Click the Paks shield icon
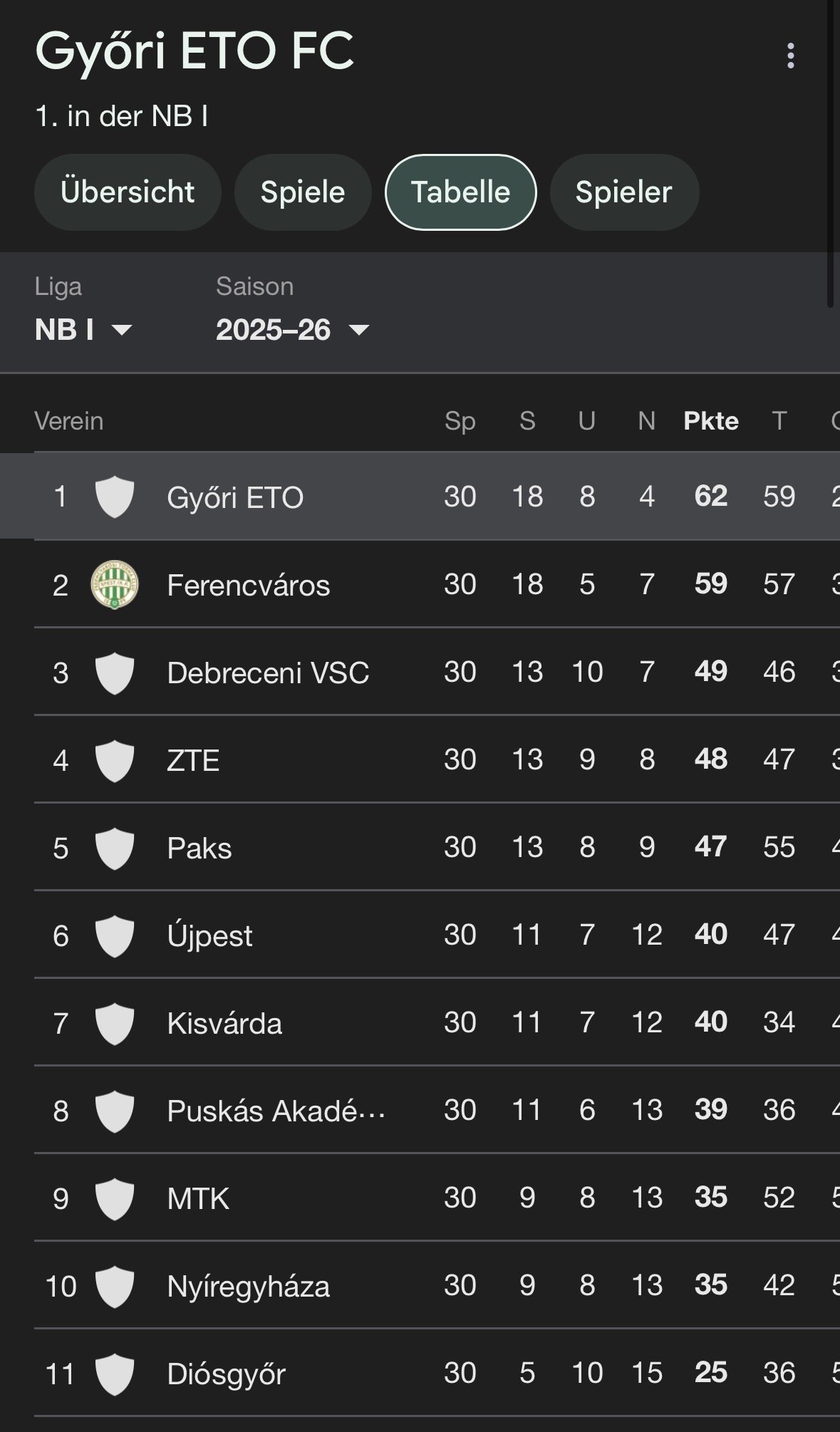 coord(115,848)
